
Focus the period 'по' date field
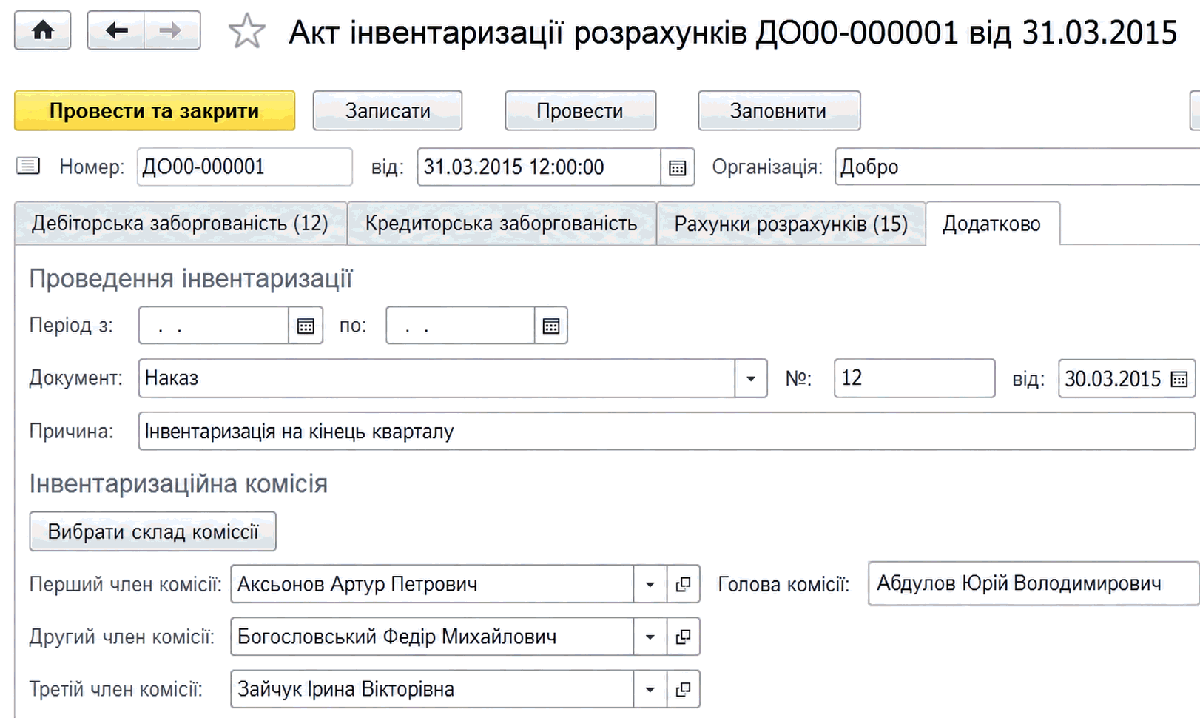tap(460, 326)
